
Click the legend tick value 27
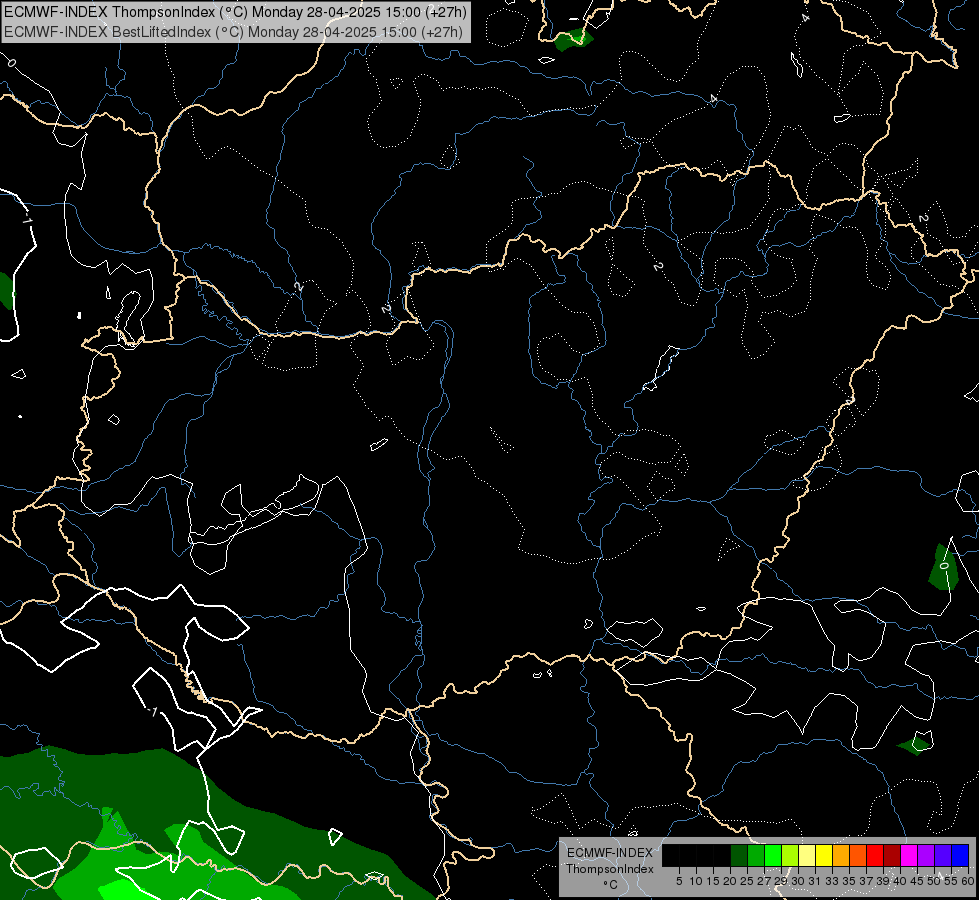(764, 881)
